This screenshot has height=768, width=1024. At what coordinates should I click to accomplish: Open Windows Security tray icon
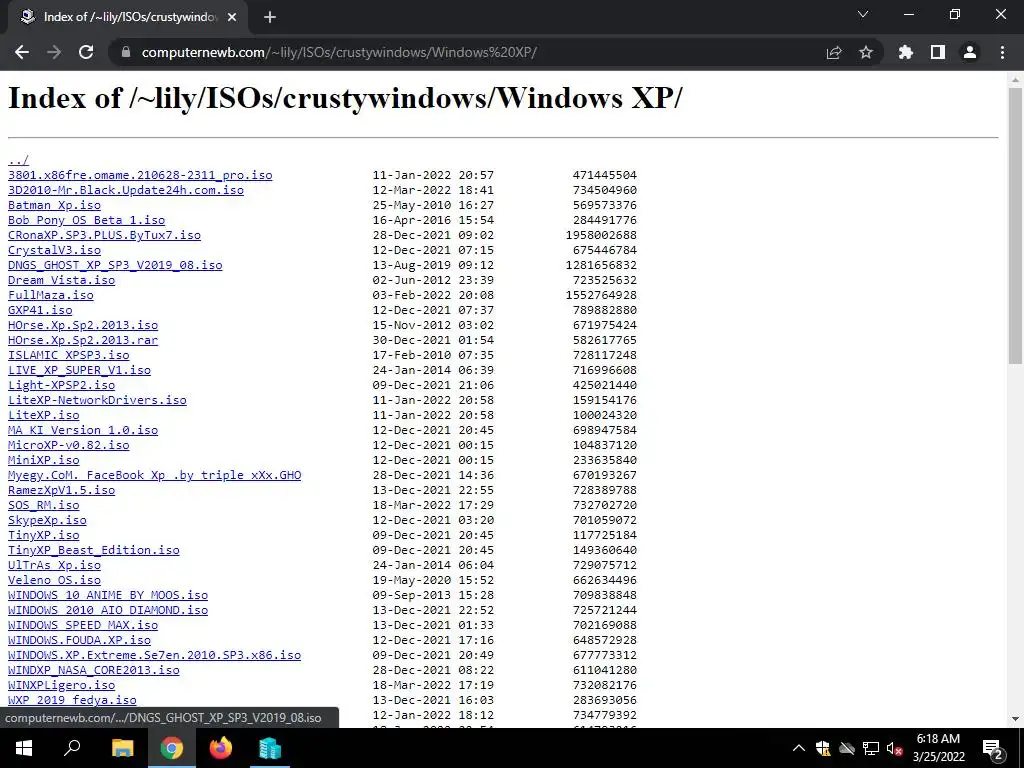pyautogui.click(x=823, y=748)
